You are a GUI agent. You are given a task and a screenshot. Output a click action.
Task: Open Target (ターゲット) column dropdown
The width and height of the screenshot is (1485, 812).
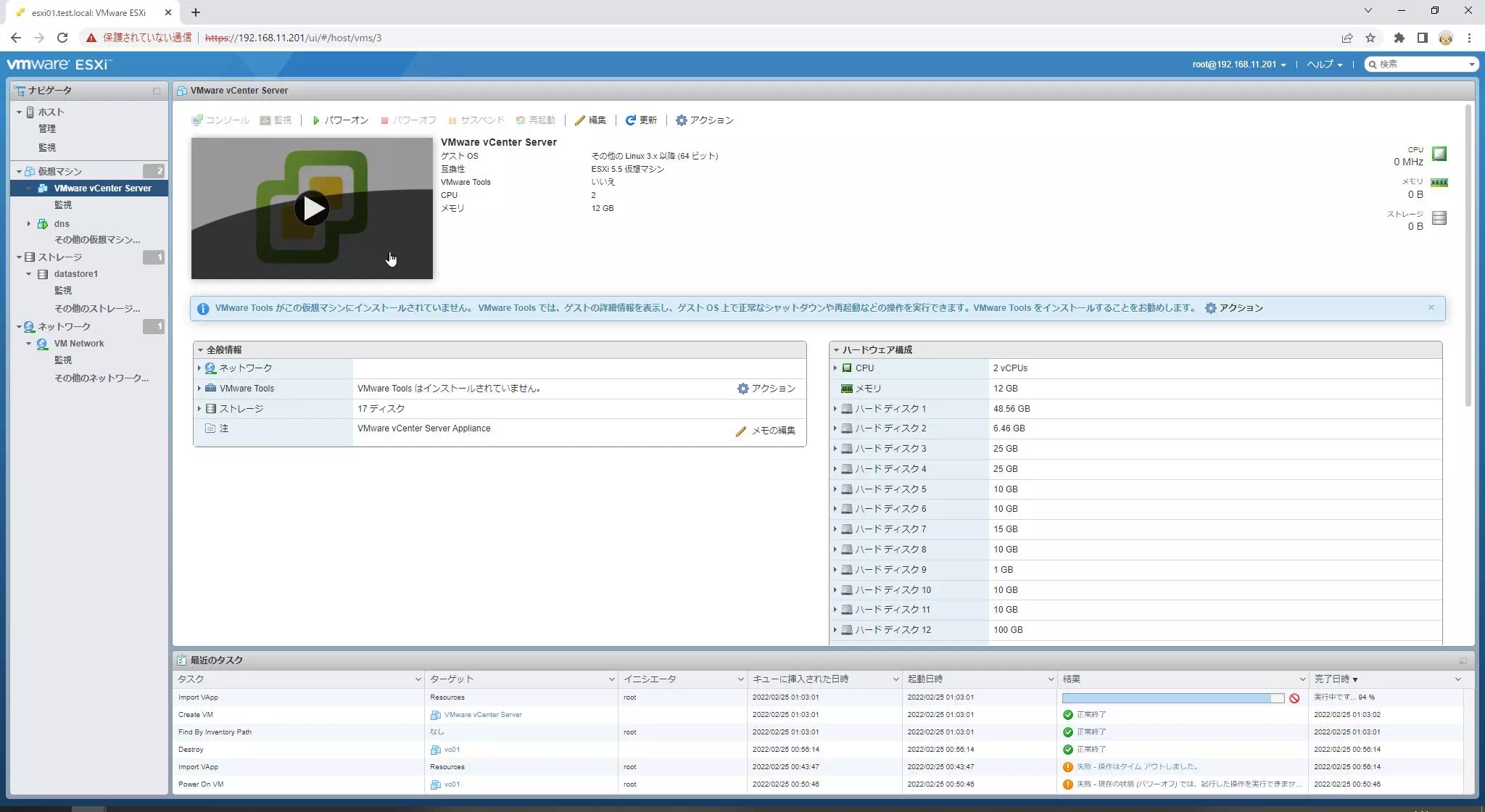(611, 679)
